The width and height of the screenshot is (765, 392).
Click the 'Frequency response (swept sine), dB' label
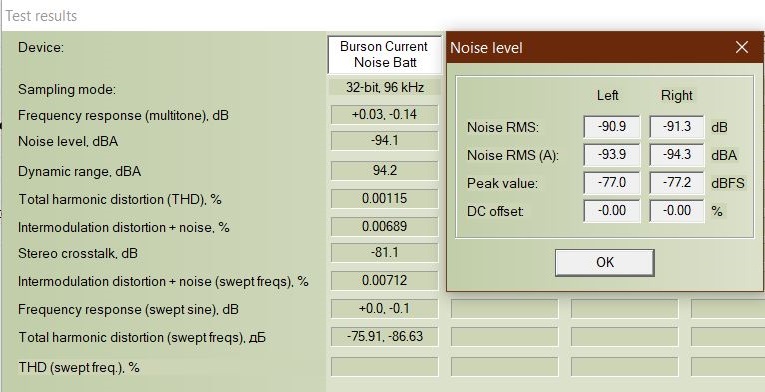click(x=128, y=309)
